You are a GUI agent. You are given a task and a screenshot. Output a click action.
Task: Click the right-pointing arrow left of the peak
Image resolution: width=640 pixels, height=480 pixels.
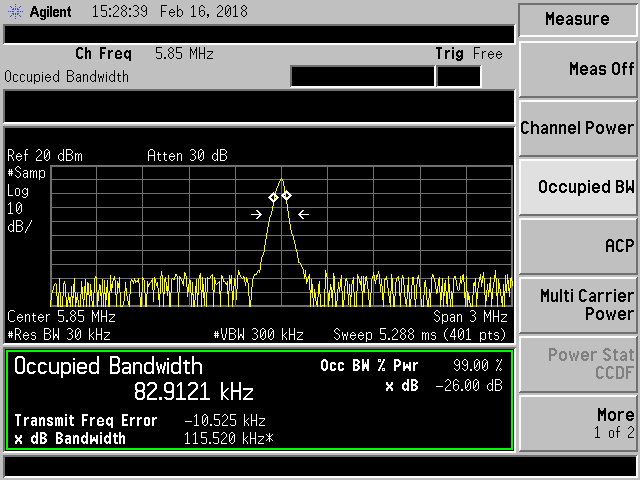(x=257, y=214)
